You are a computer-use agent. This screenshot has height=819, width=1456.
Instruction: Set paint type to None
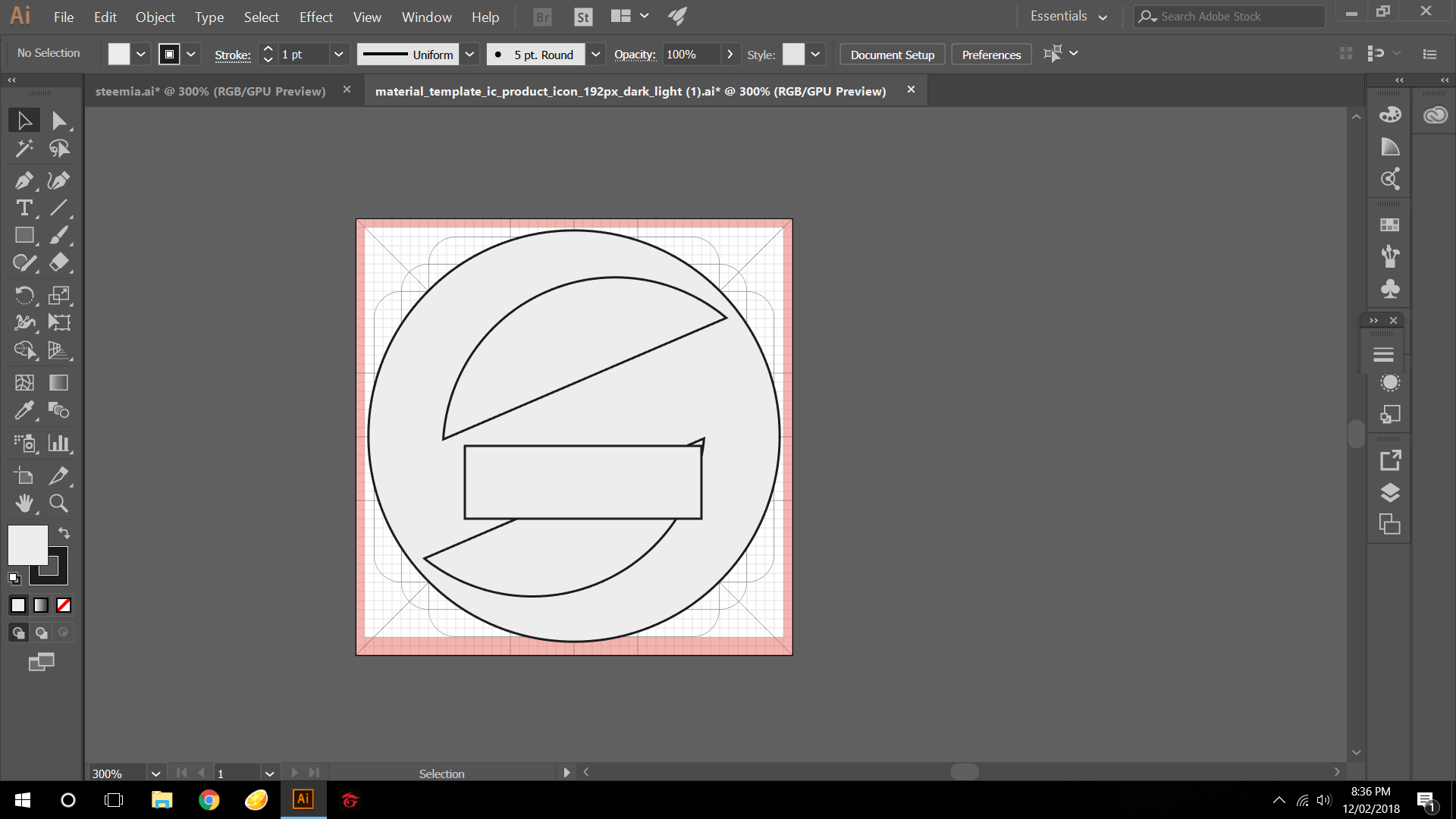(x=64, y=605)
